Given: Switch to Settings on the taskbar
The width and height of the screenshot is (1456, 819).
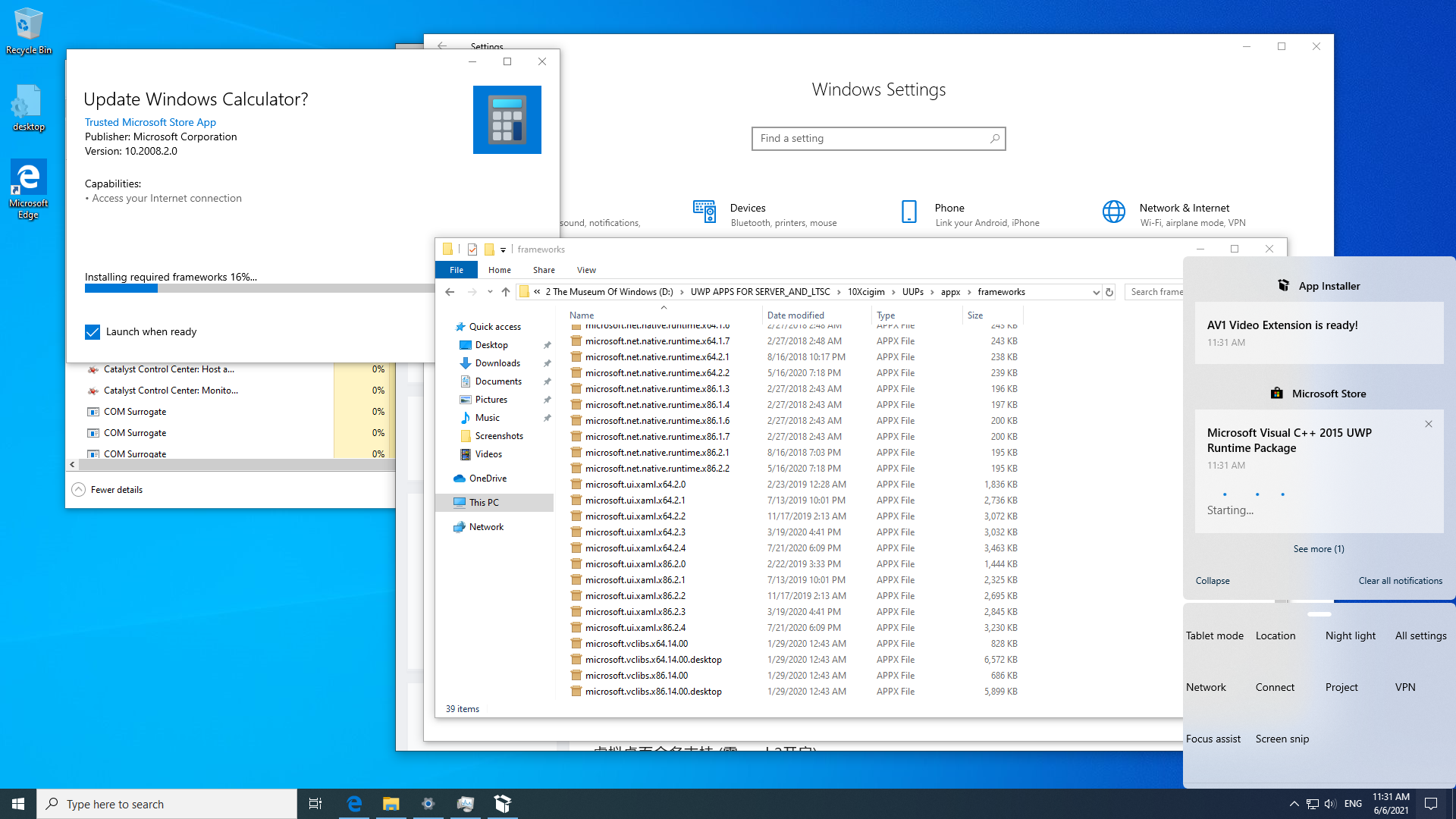Looking at the screenshot, I should click(428, 804).
